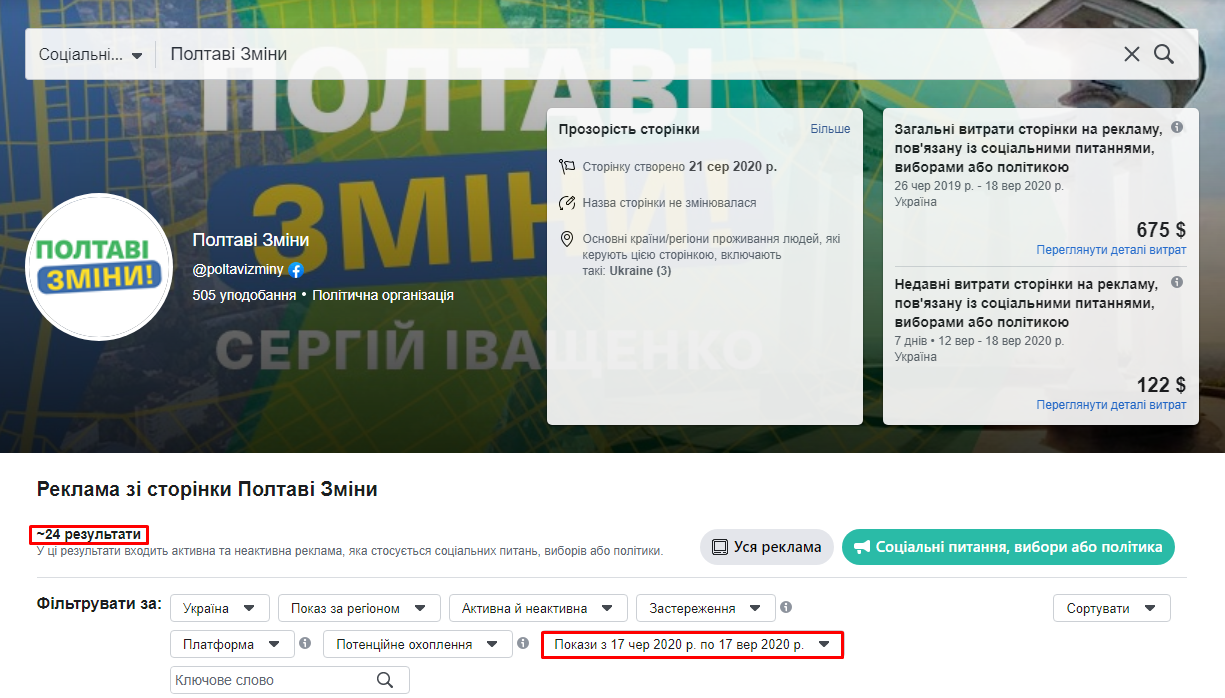The width and height of the screenshot is (1225, 698).
Task: Click the page name edit pencil icon
Action: click(567, 203)
